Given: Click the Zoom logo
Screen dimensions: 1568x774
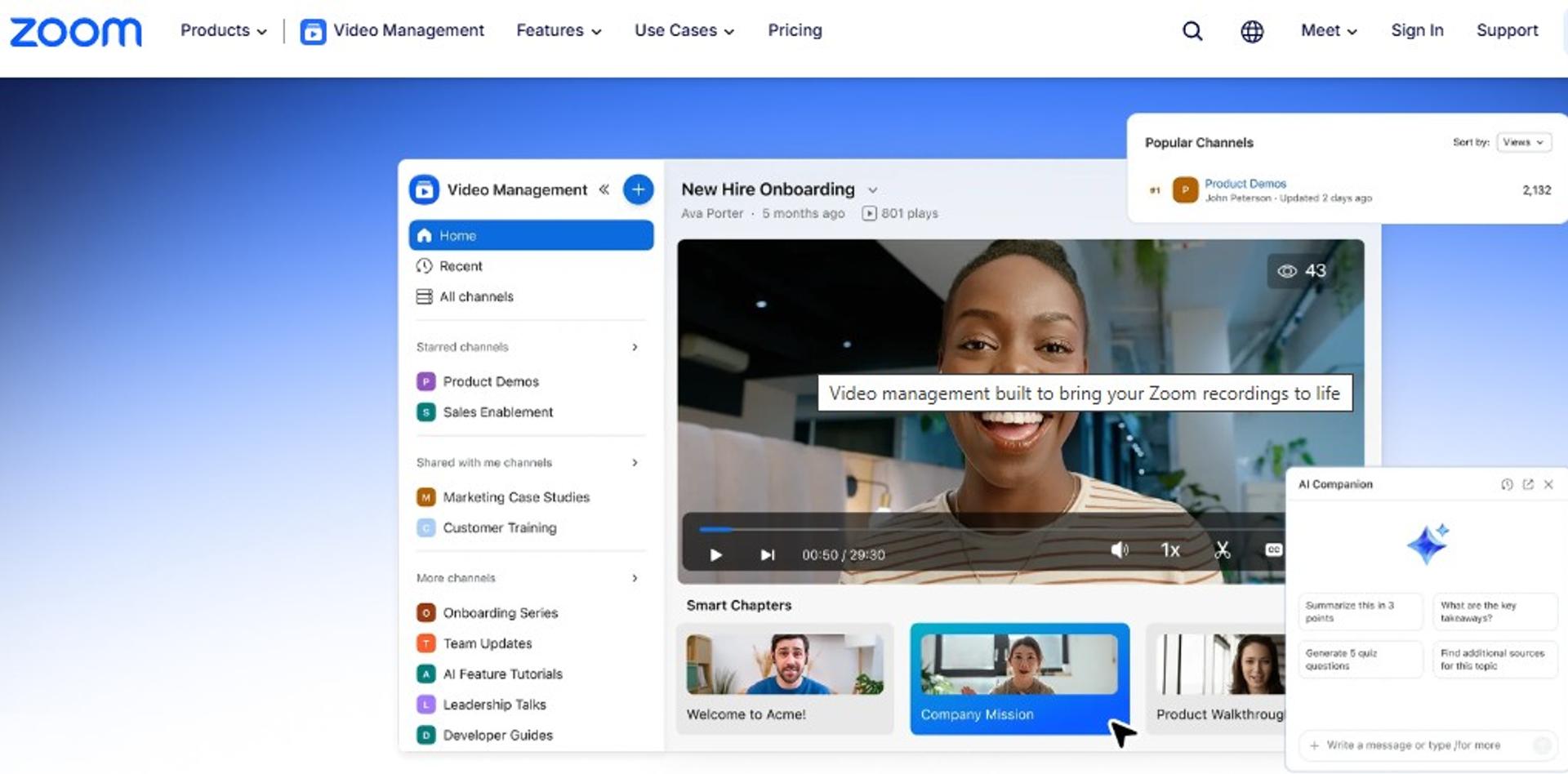Looking at the screenshot, I should pyautogui.click(x=75, y=32).
